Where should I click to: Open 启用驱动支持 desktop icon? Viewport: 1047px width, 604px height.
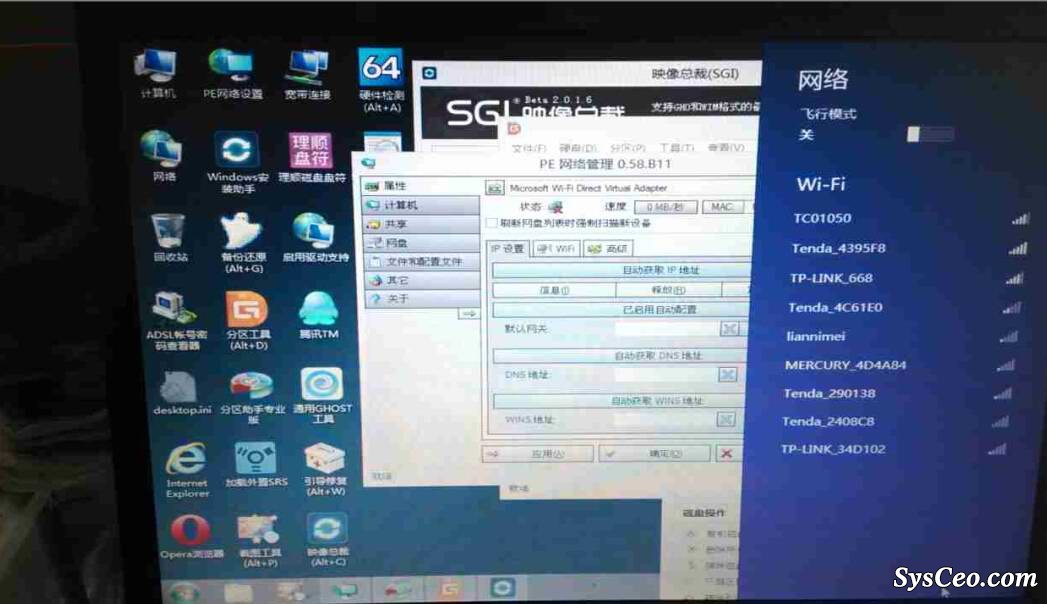click(315, 238)
